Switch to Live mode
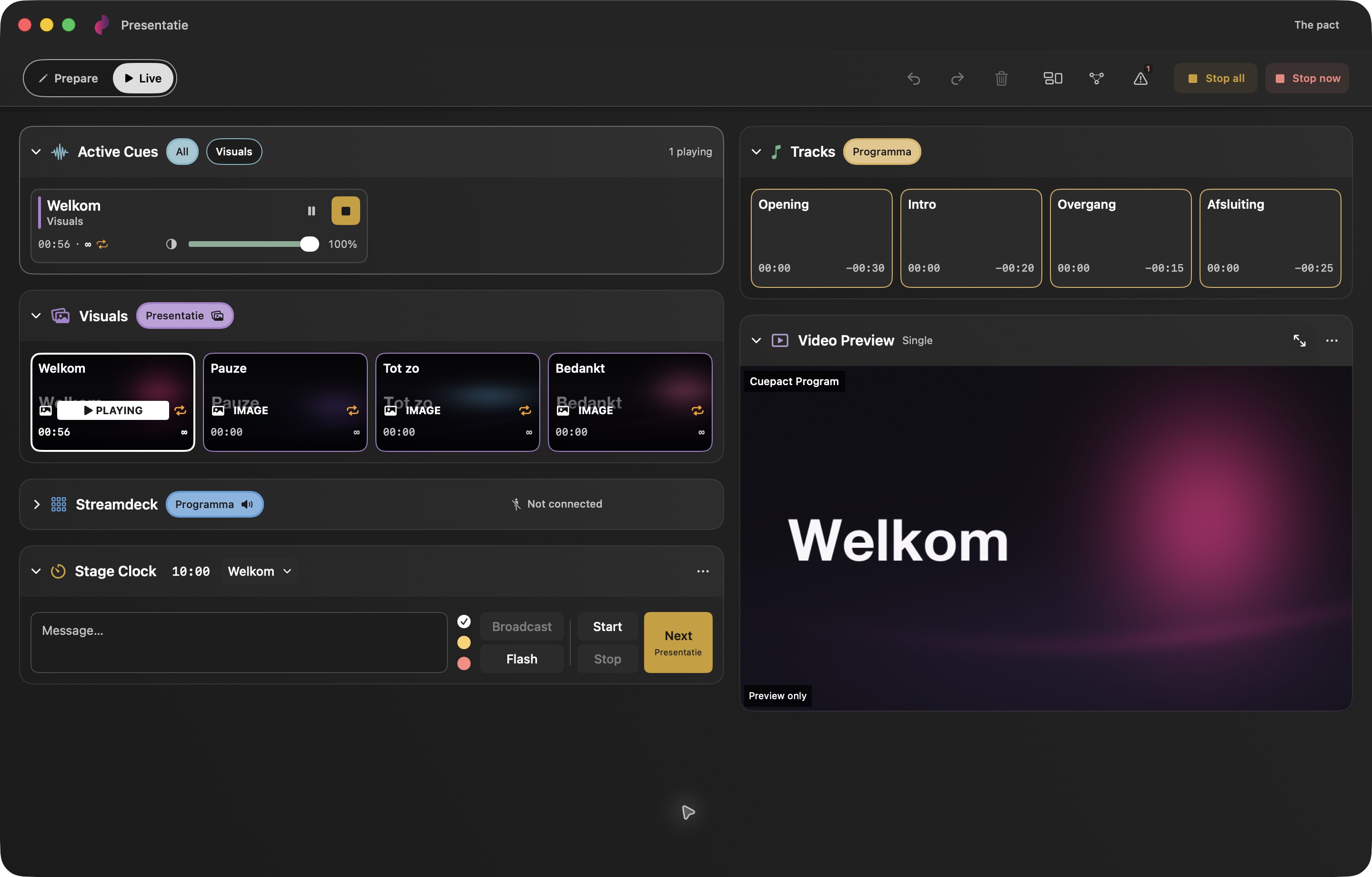1372x877 pixels. click(143, 78)
